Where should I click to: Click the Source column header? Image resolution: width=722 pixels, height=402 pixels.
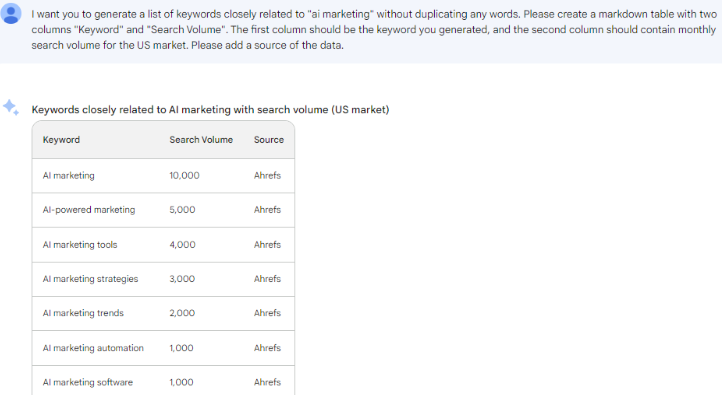(x=268, y=140)
